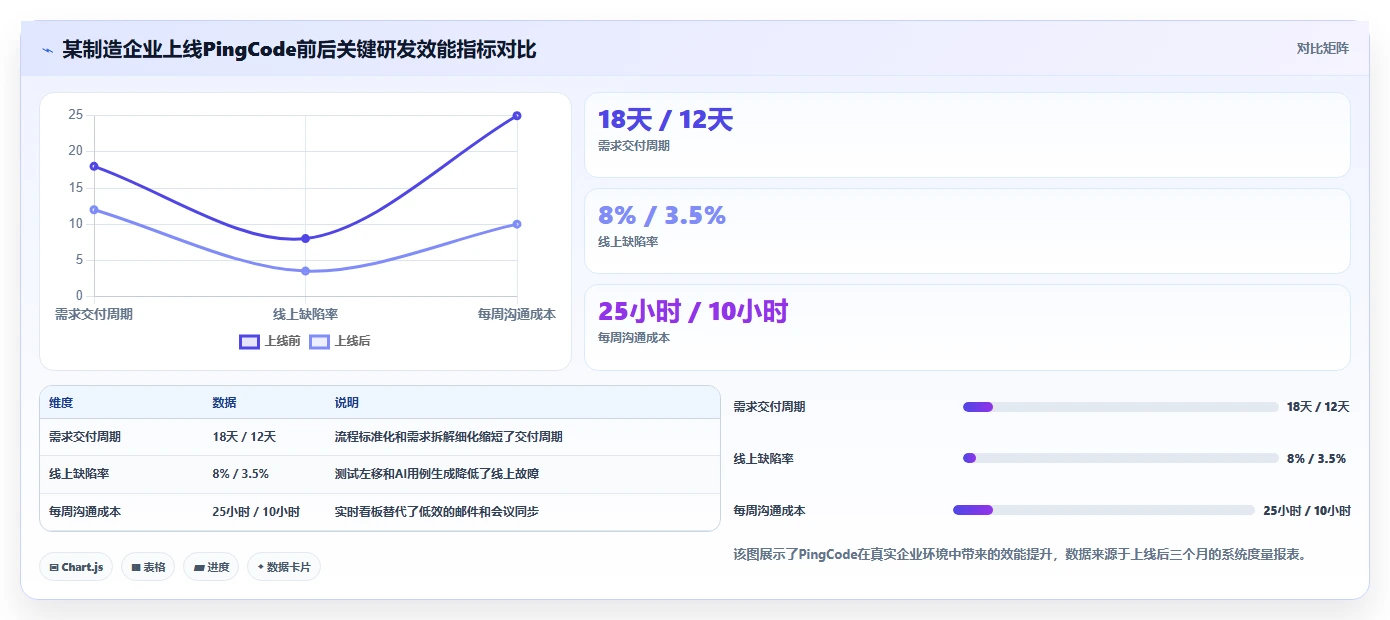Select the 18天 / 12天 data card
The image size is (1390, 620).
pyautogui.click(x=967, y=135)
